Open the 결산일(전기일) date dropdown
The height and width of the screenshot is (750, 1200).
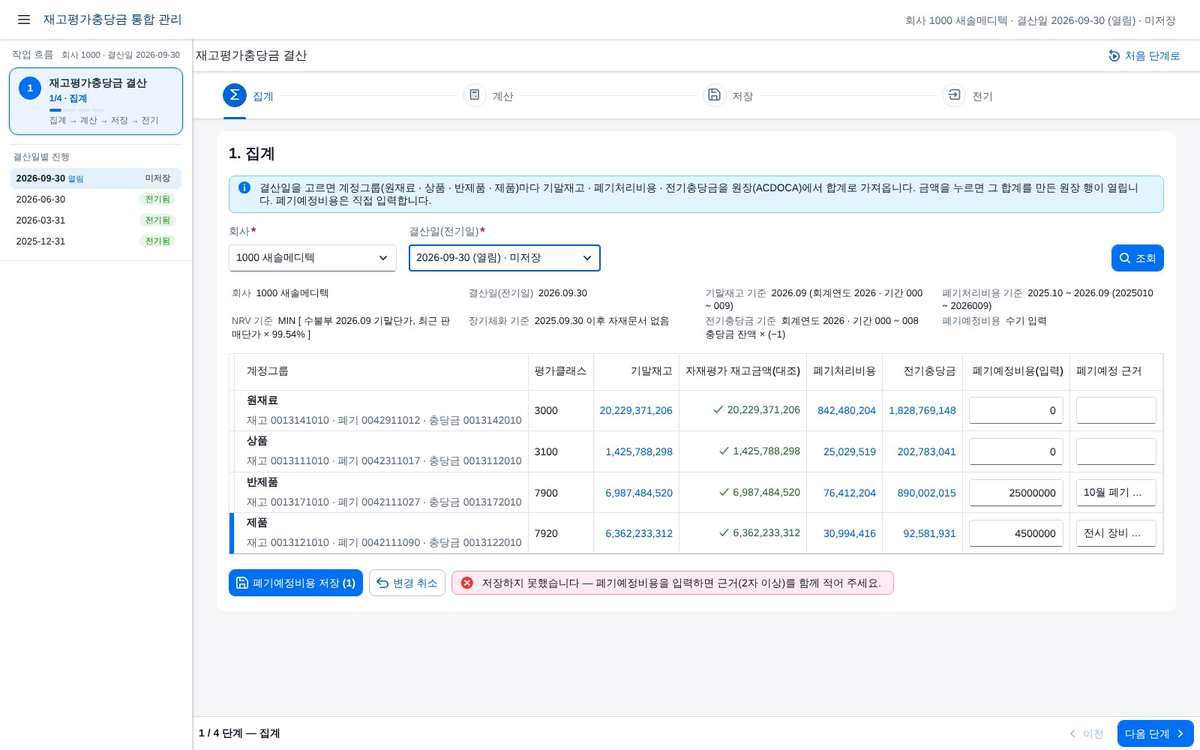coord(504,258)
